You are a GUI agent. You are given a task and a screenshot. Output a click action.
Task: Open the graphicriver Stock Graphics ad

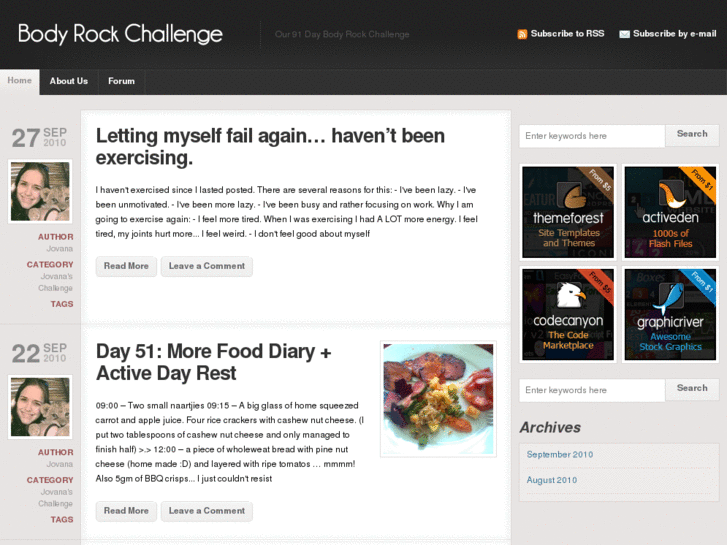pos(670,314)
